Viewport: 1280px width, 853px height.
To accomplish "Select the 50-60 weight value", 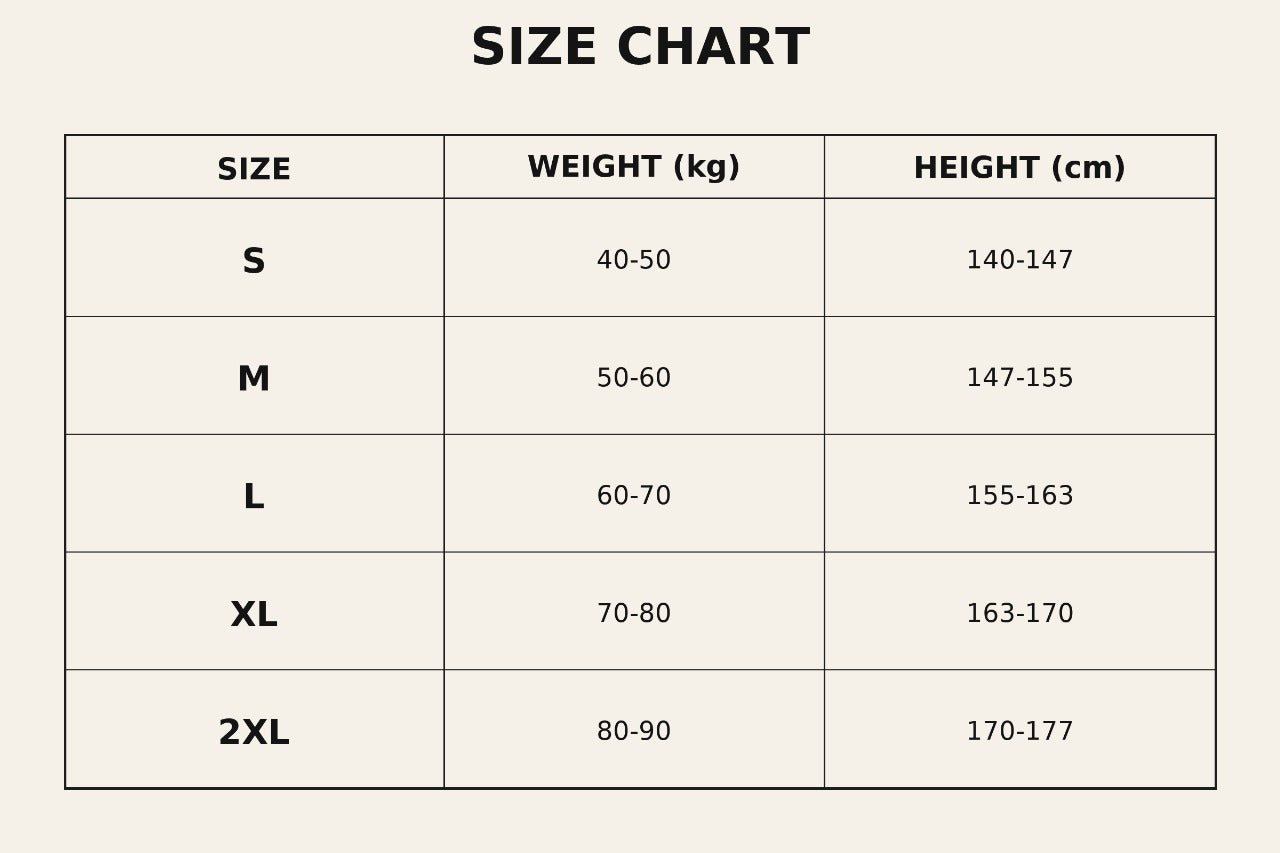I will [x=634, y=379].
